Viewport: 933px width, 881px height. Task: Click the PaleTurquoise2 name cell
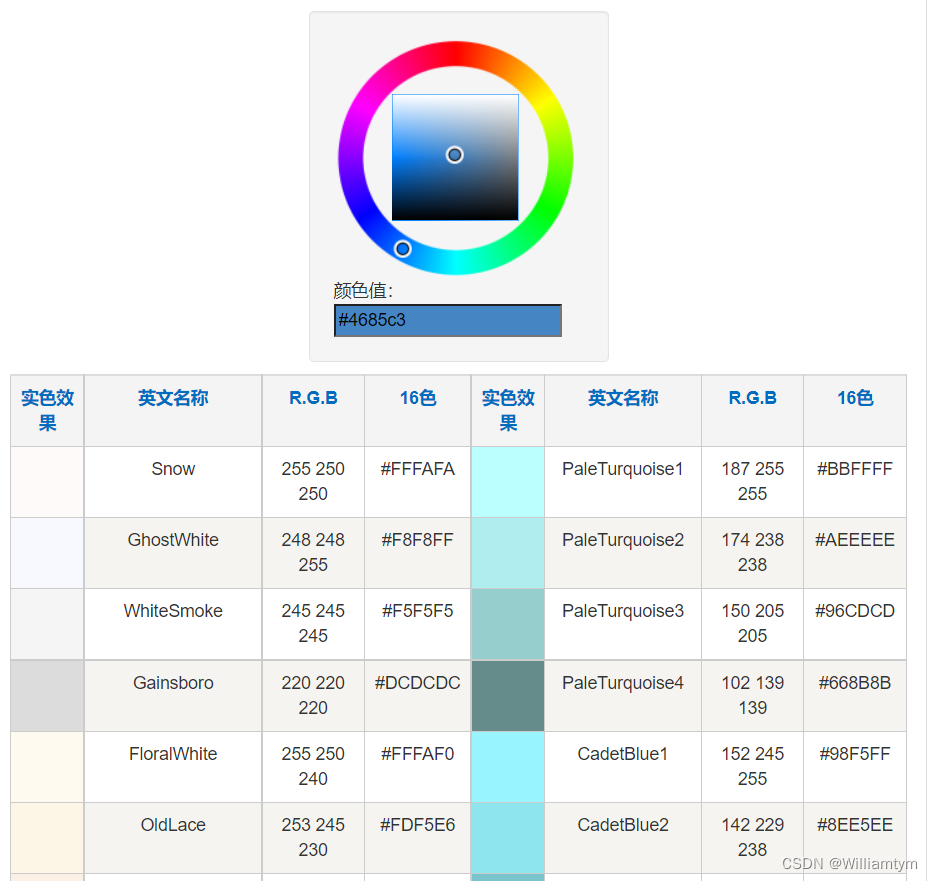[x=623, y=553]
